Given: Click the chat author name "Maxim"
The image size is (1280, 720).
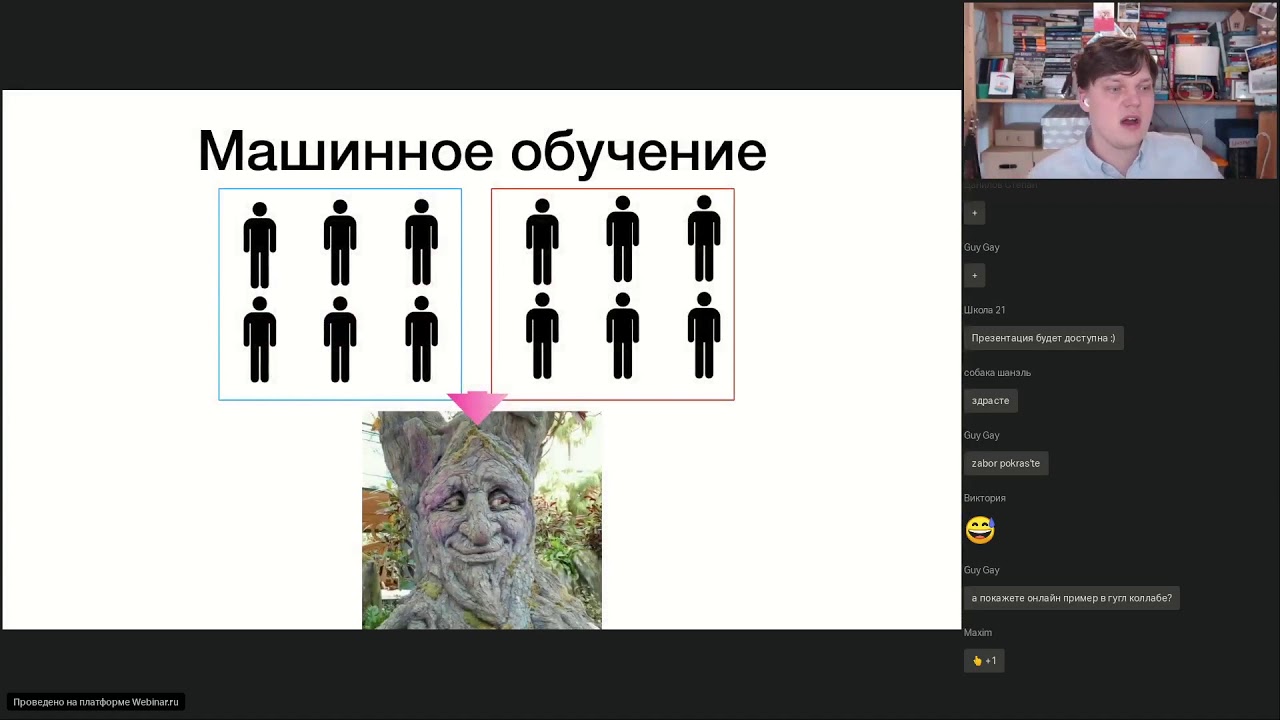Looking at the screenshot, I should click(978, 632).
